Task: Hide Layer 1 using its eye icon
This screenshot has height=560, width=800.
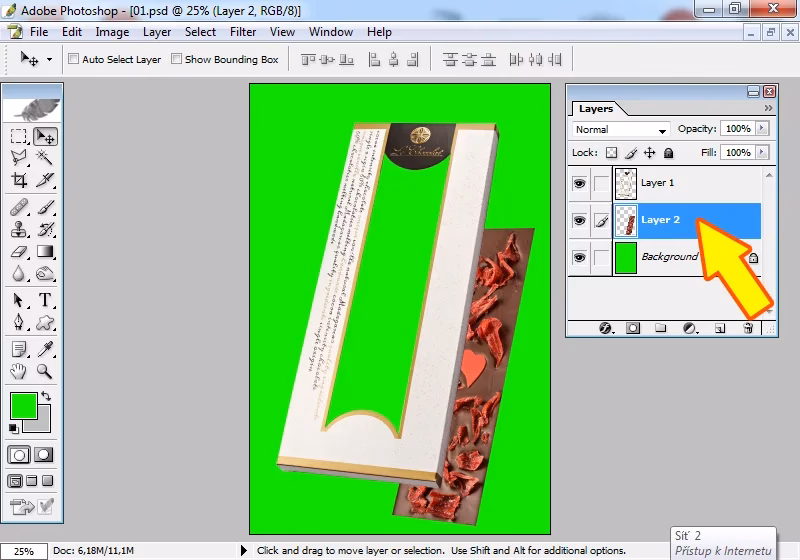Action: tap(579, 184)
